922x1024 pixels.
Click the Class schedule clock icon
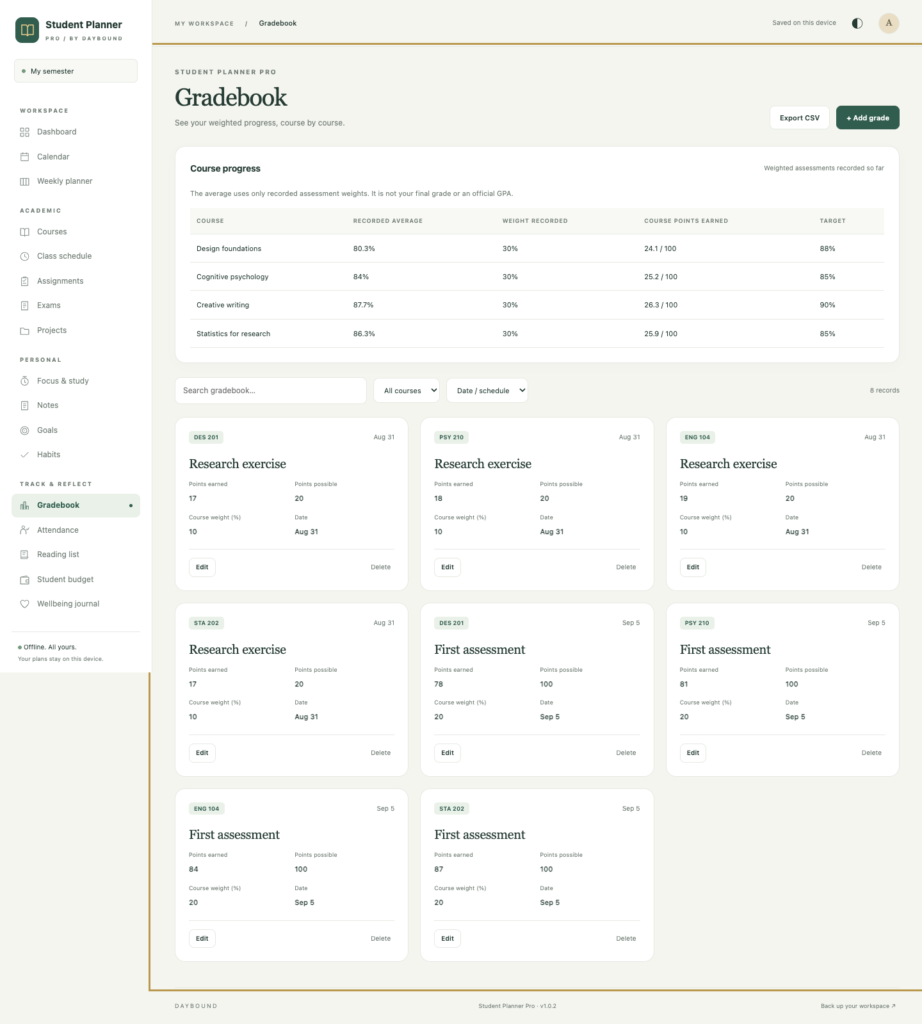[x=25, y=257]
